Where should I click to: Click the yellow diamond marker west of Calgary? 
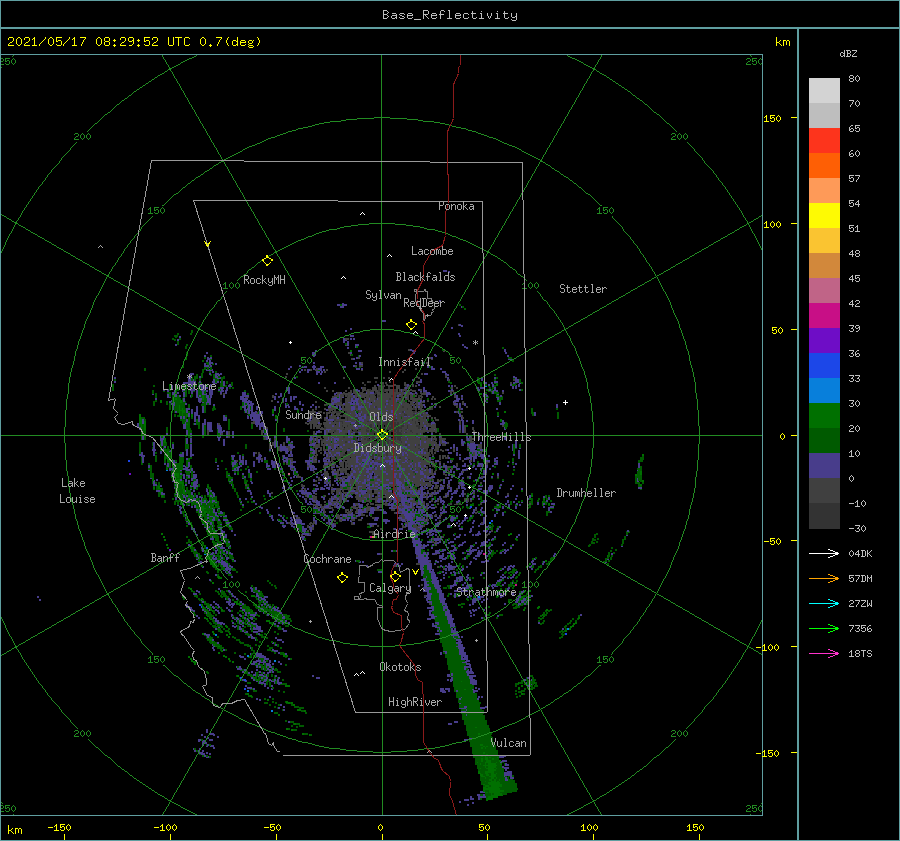pos(342,578)
